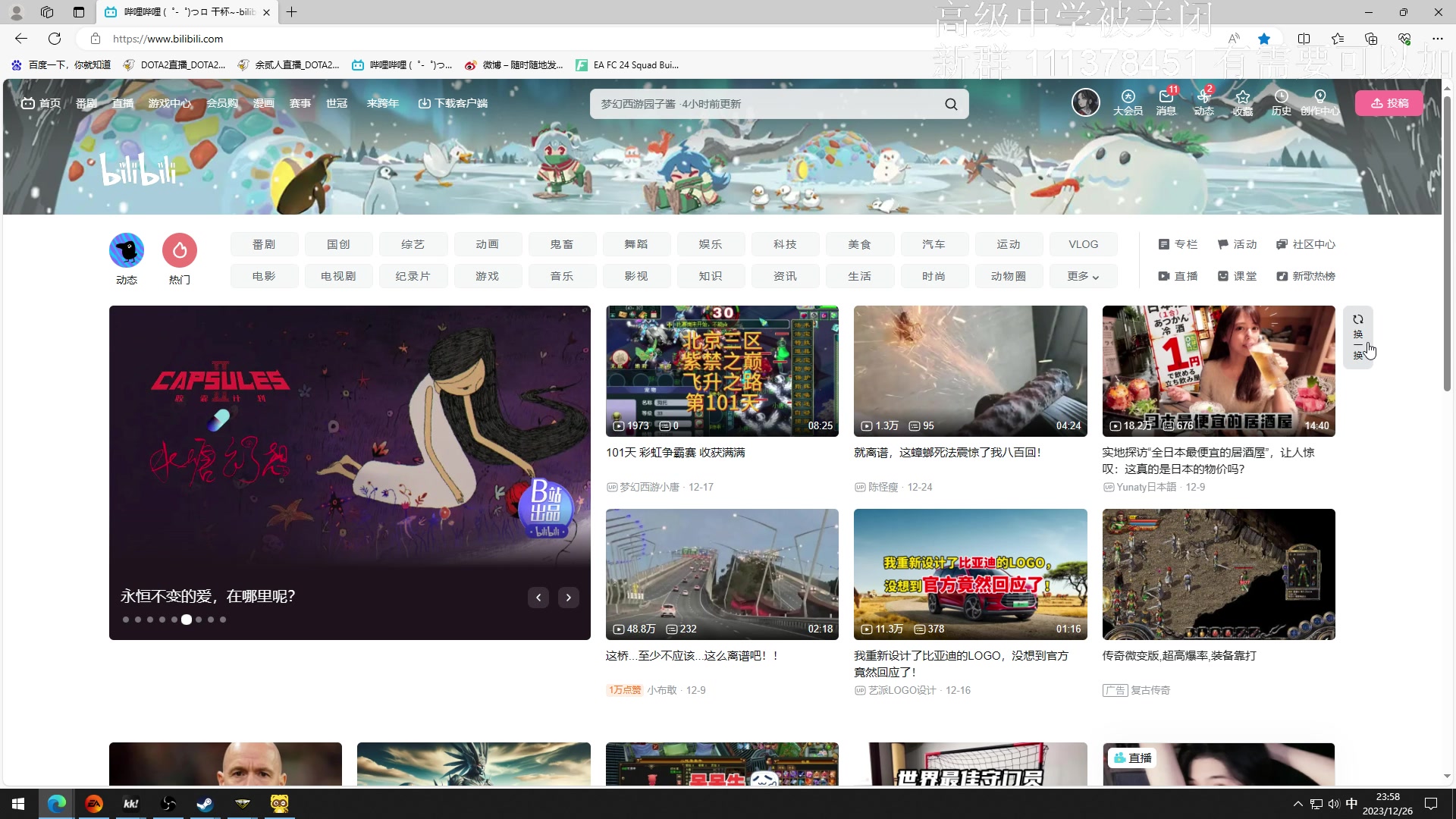Open 专栏 column link
This screenshot has height=819, width=1456.
pos(1178,244)
